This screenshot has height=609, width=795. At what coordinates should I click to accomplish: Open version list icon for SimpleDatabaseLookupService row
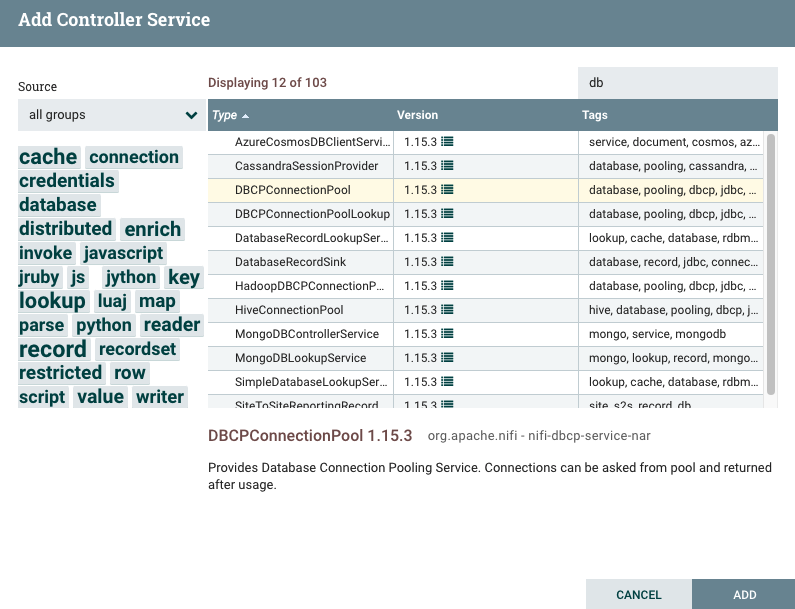point(447,382)
